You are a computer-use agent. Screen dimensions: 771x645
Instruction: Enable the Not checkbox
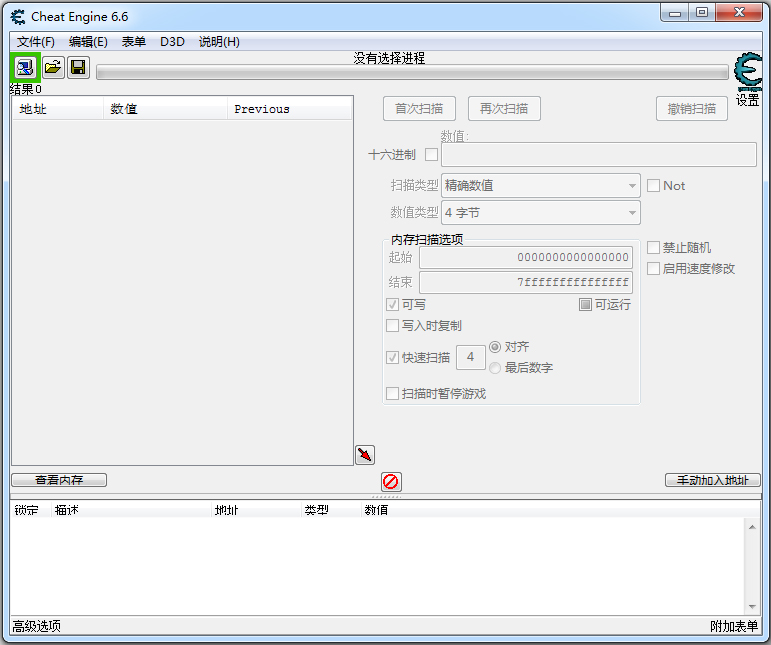click(653, 185)
